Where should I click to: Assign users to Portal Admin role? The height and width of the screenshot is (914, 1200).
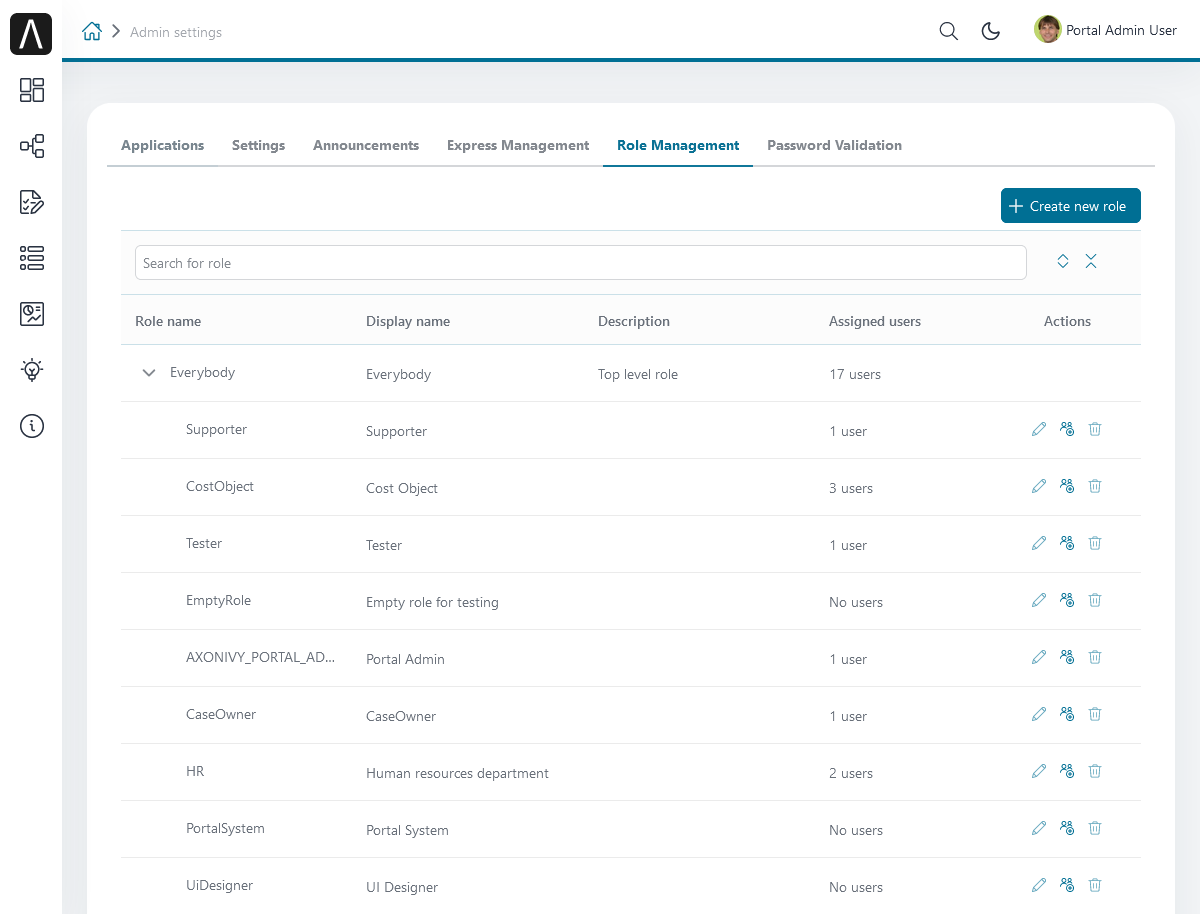pyautogui.click(x=1067, y=657)
